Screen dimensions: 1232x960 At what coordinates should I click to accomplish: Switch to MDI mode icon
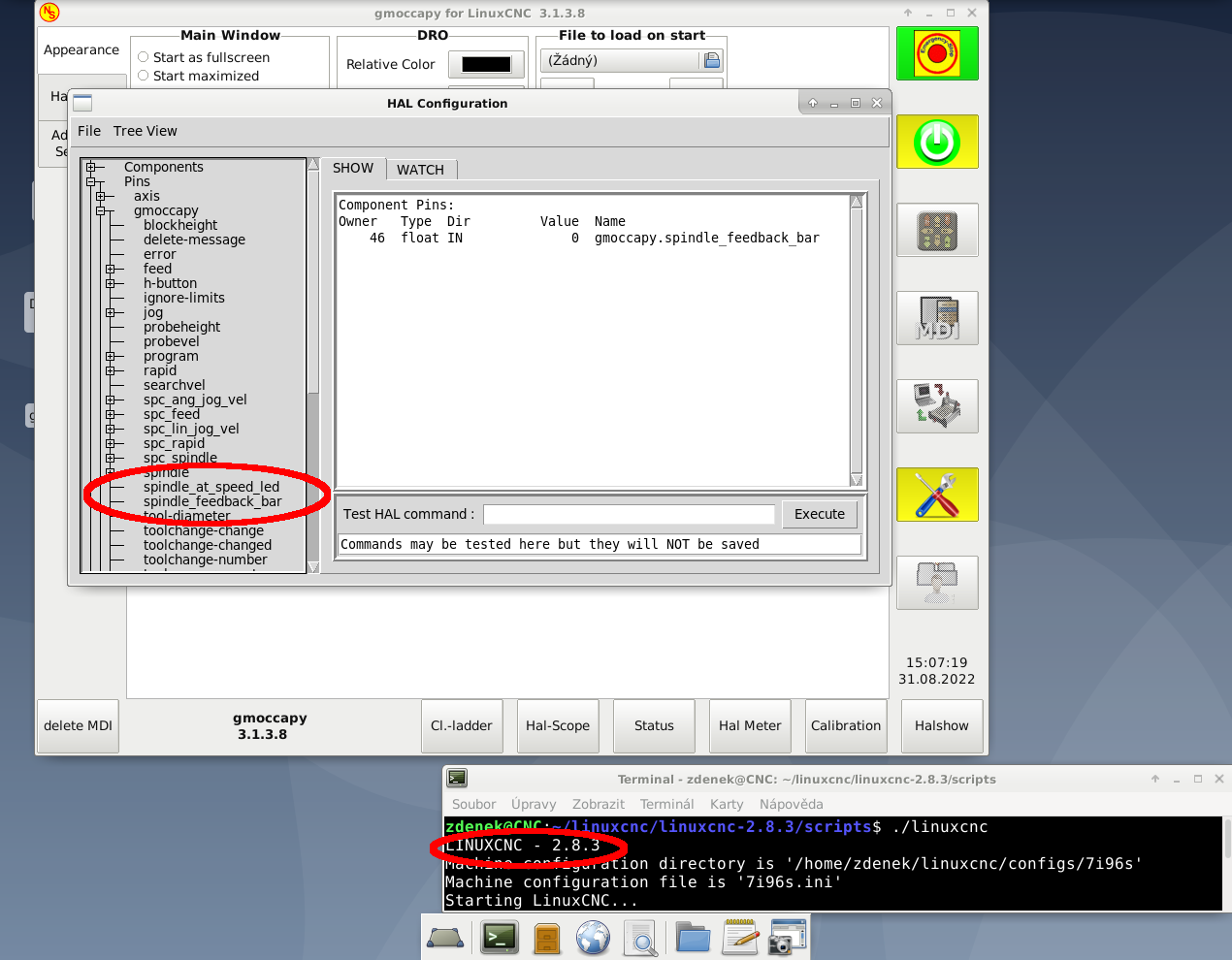[937, 318]
